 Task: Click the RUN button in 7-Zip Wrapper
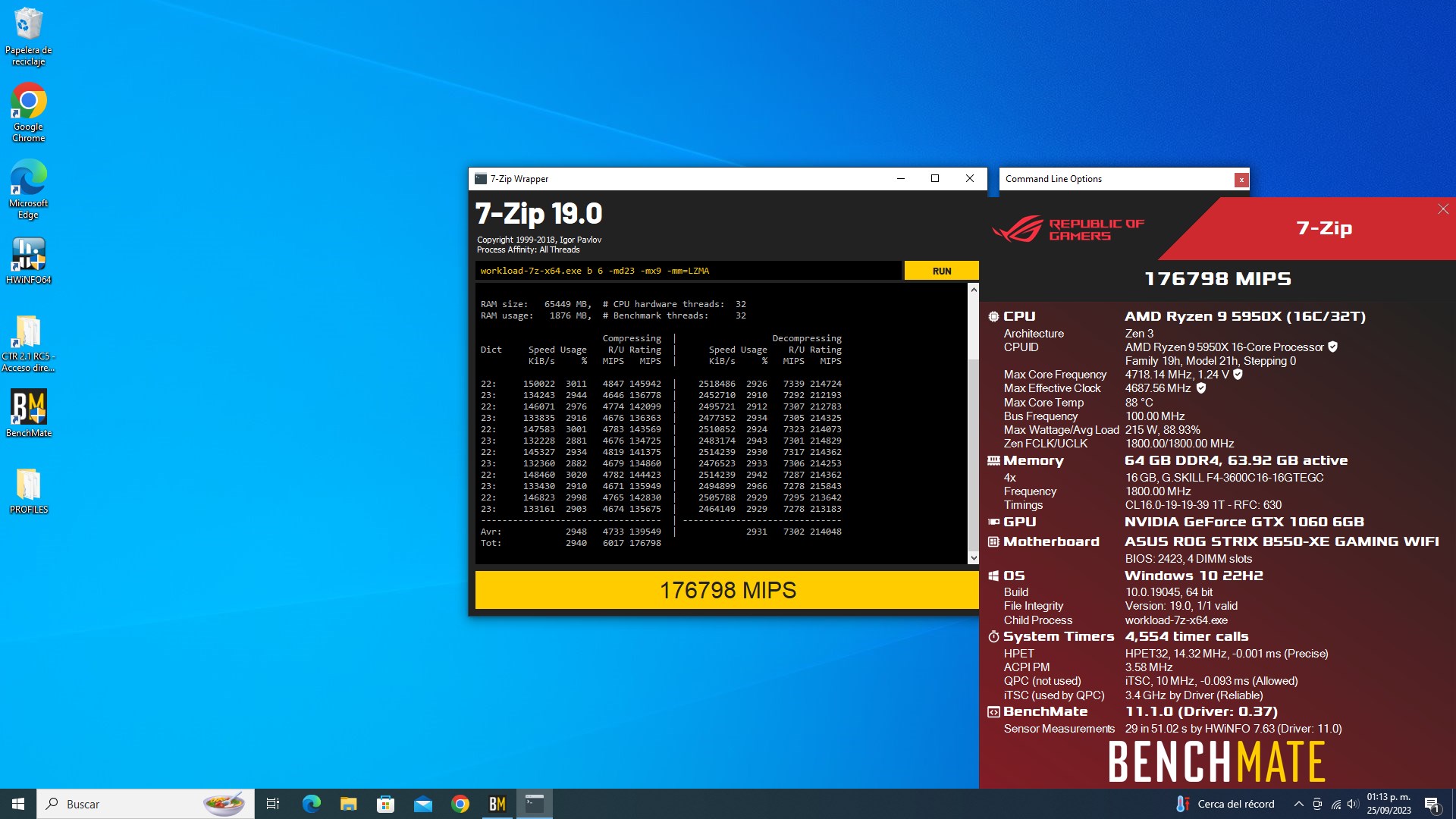[x=941, y=271]
